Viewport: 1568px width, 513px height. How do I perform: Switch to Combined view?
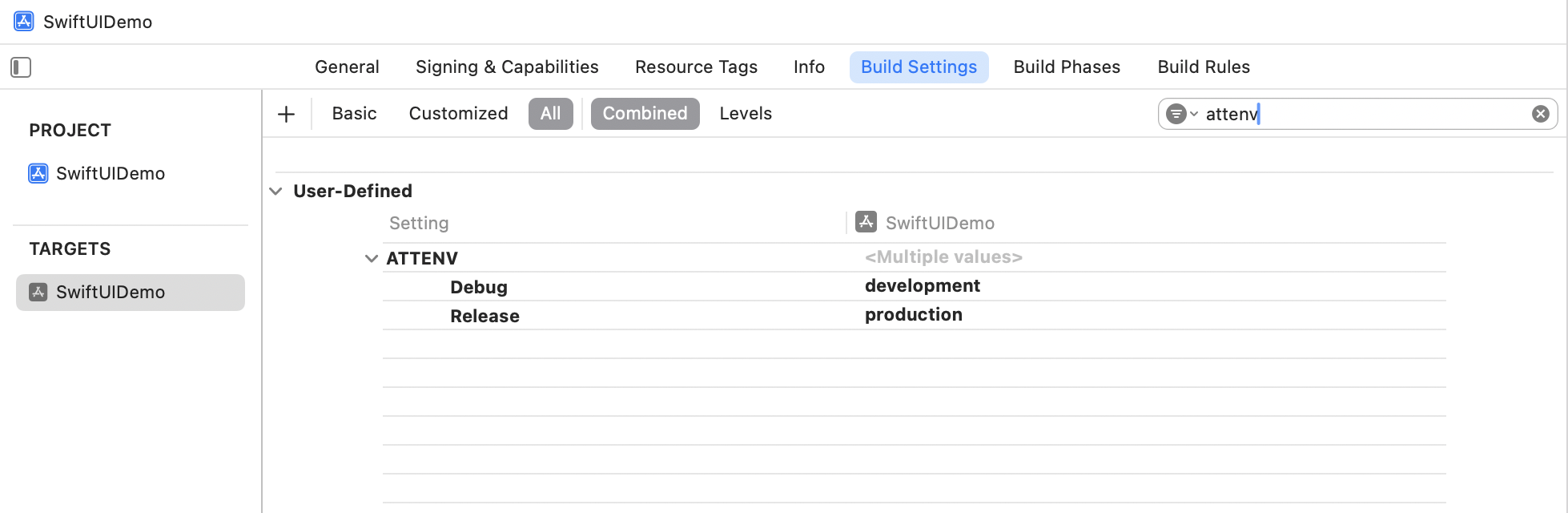645,114
